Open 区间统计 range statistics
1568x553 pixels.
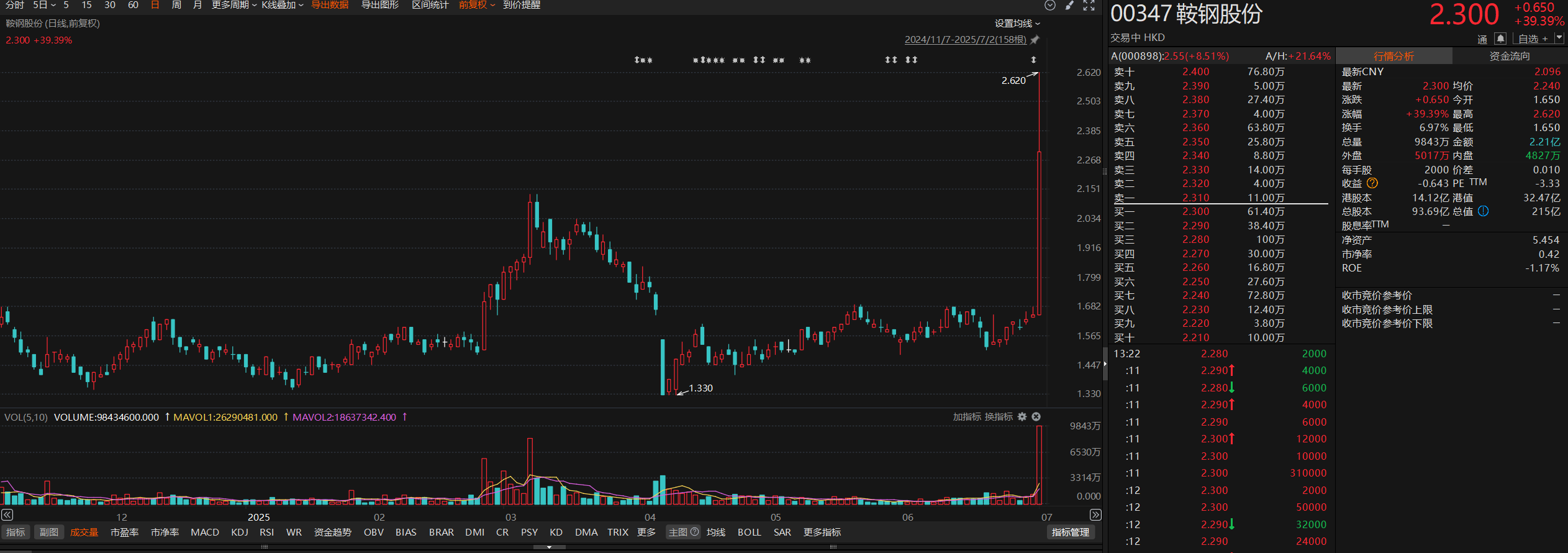point(430,5)
